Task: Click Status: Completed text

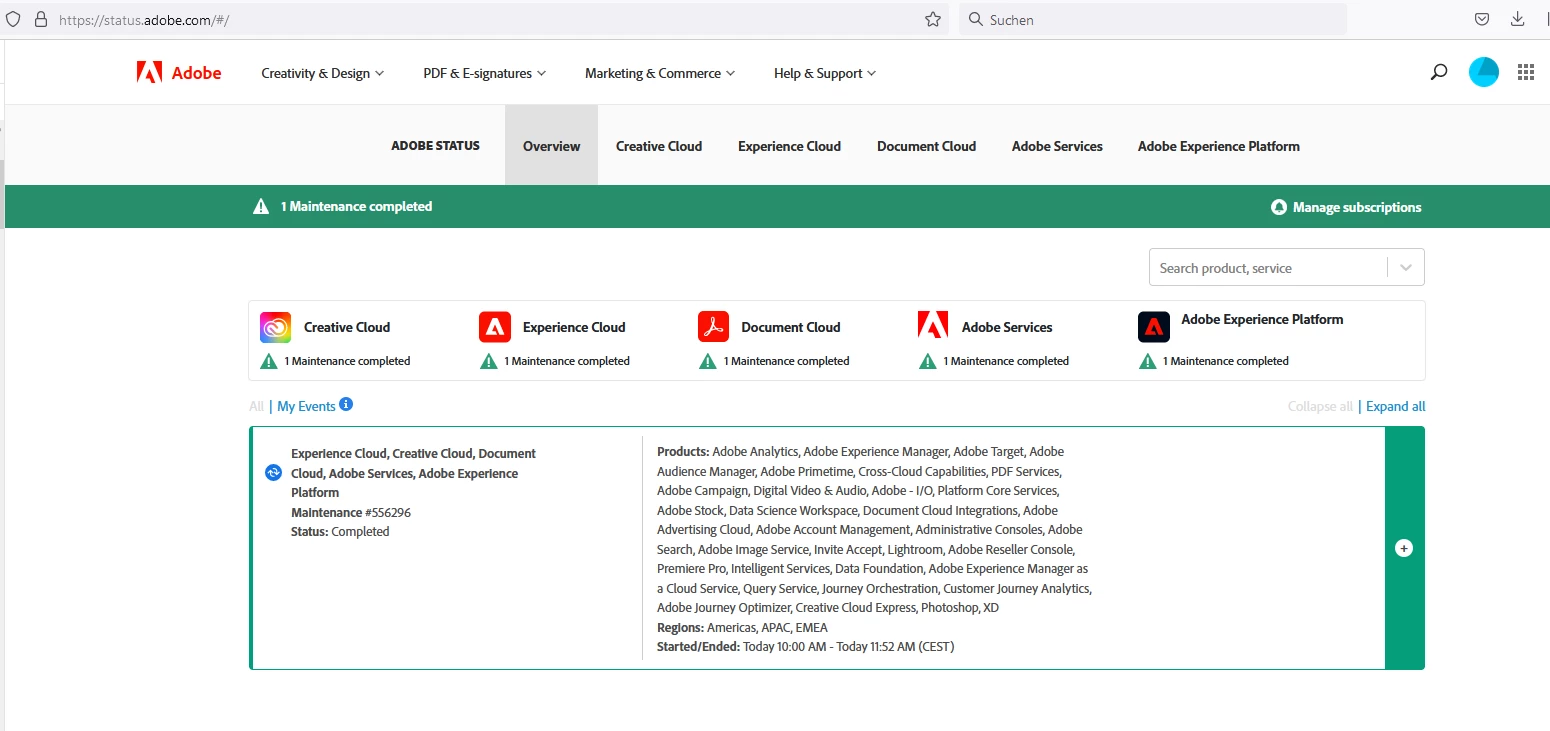Action: coord(340,531)
